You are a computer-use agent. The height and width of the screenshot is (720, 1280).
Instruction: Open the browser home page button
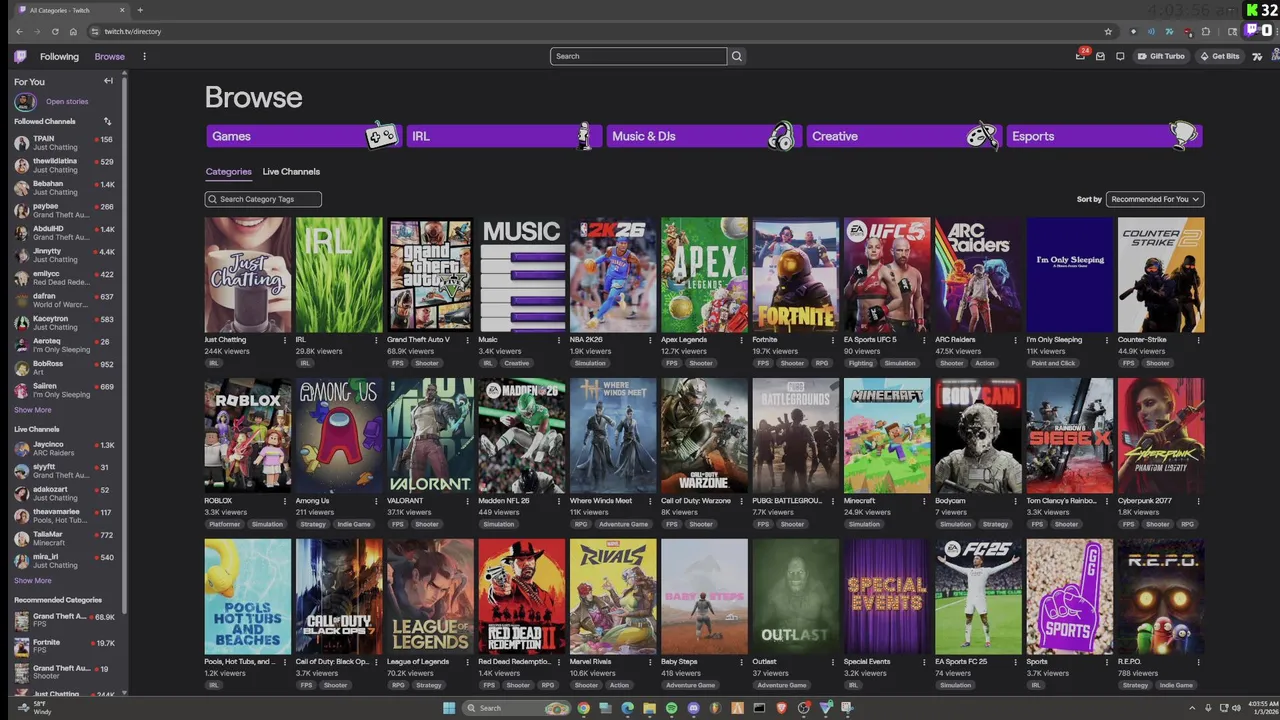[x=73, y=32]
